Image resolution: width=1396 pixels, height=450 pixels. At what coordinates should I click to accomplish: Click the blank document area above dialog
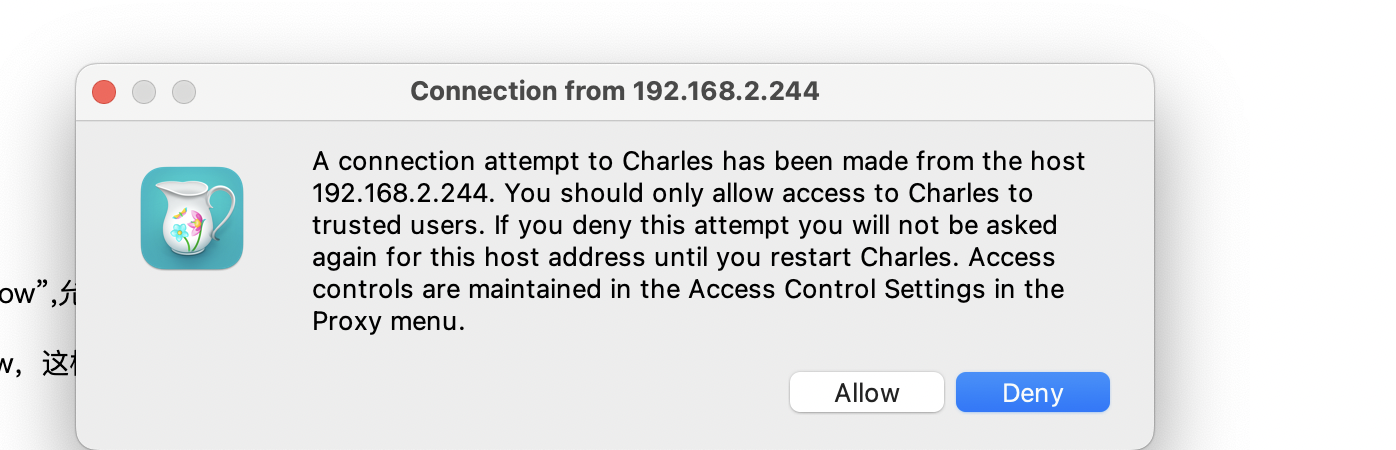coord(600,30)
